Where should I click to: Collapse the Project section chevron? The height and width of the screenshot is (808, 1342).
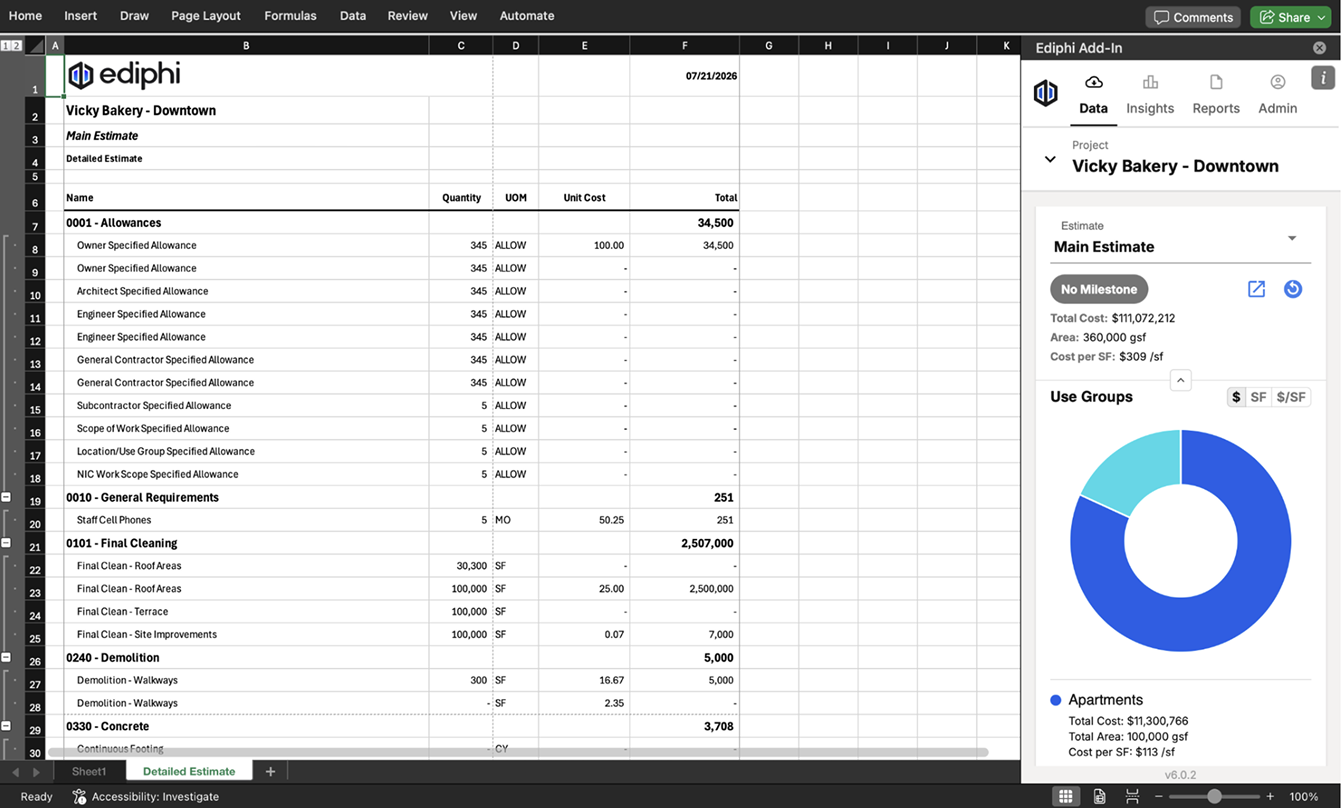pyautogui.click(x=1050, y=159)
